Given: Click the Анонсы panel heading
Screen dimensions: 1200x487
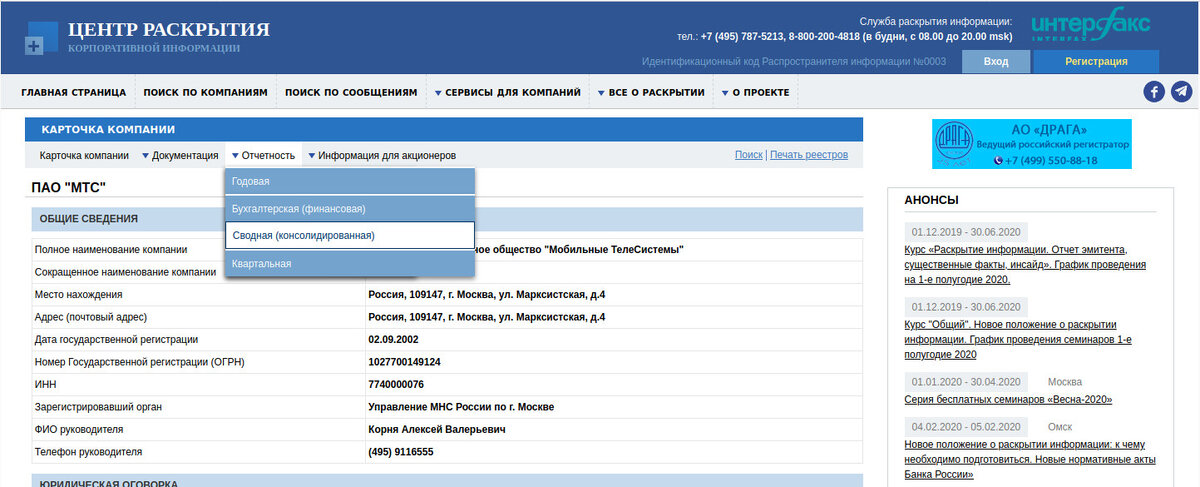Looking at the screenshot, I should [x=931, y=199].
